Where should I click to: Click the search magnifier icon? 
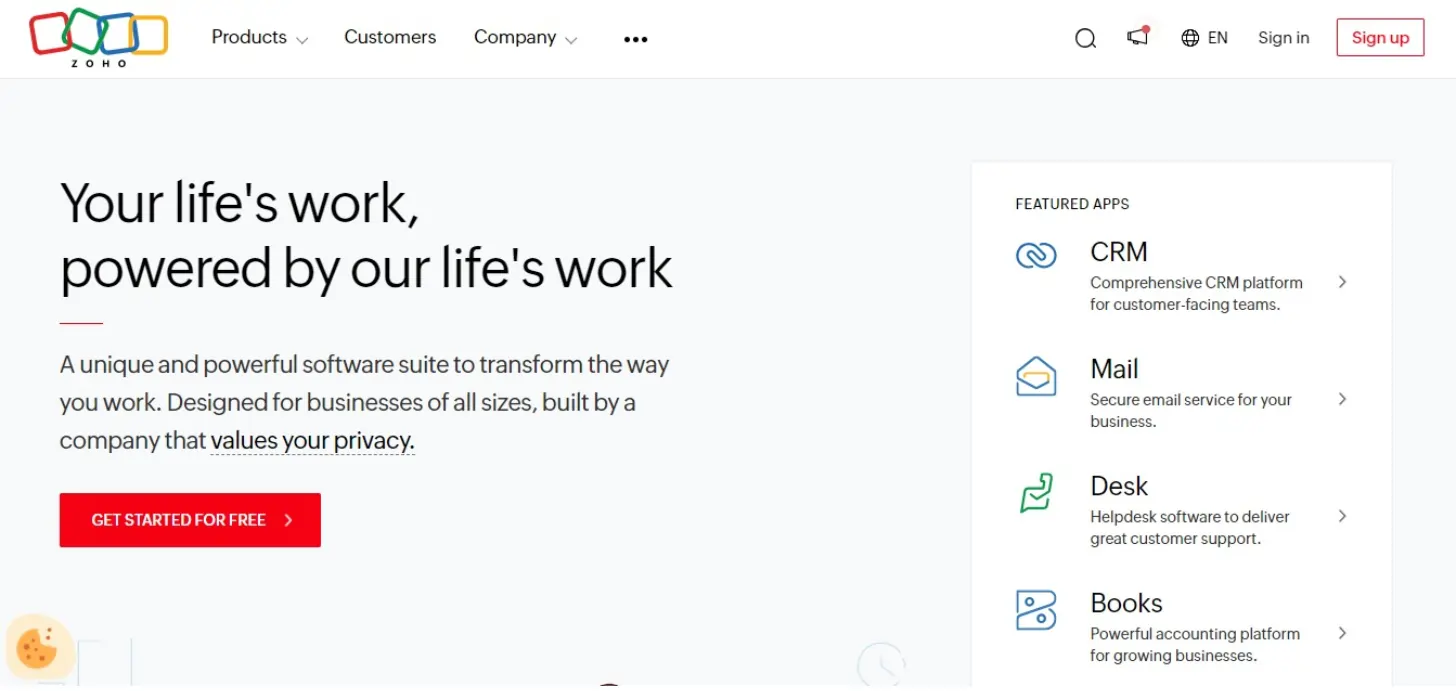pyautogui.click(x=1085, y=38)
